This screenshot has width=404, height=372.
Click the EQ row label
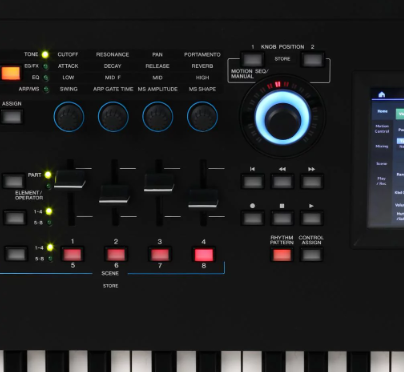36,77
